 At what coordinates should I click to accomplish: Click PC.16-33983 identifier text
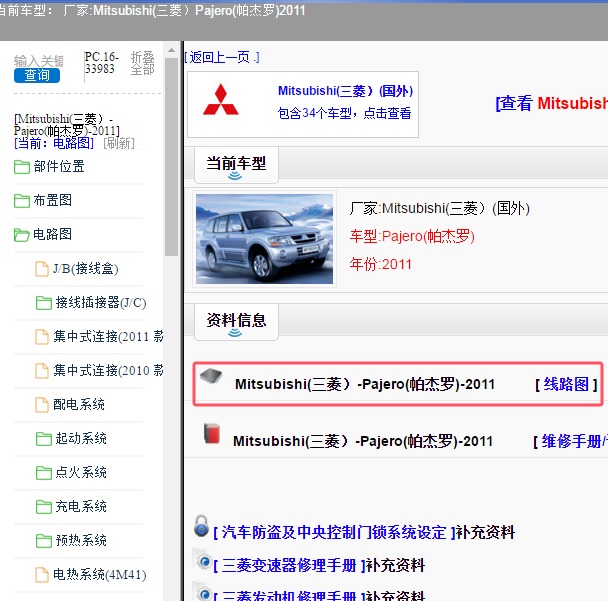pos(102,63)
